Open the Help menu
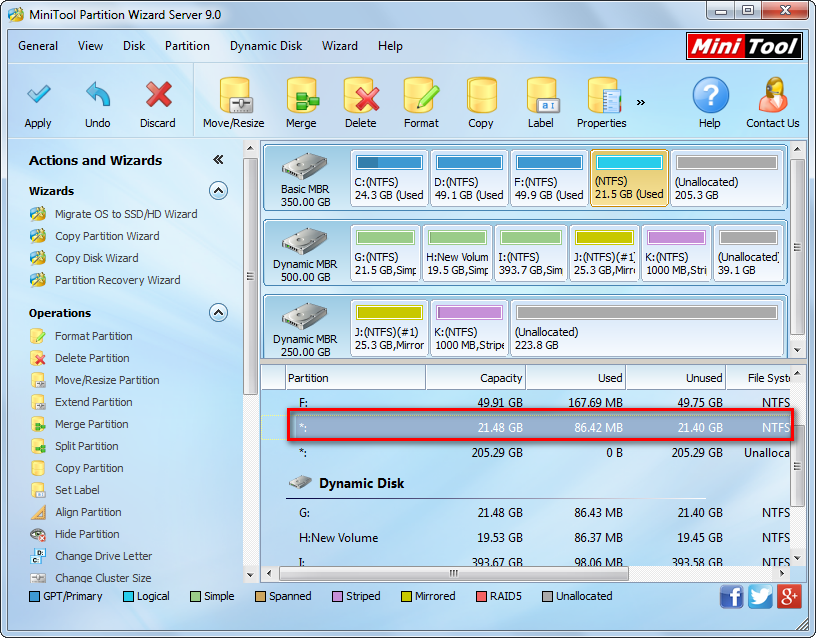This screenshot has width=816, height=638. [x=390, y=46]
